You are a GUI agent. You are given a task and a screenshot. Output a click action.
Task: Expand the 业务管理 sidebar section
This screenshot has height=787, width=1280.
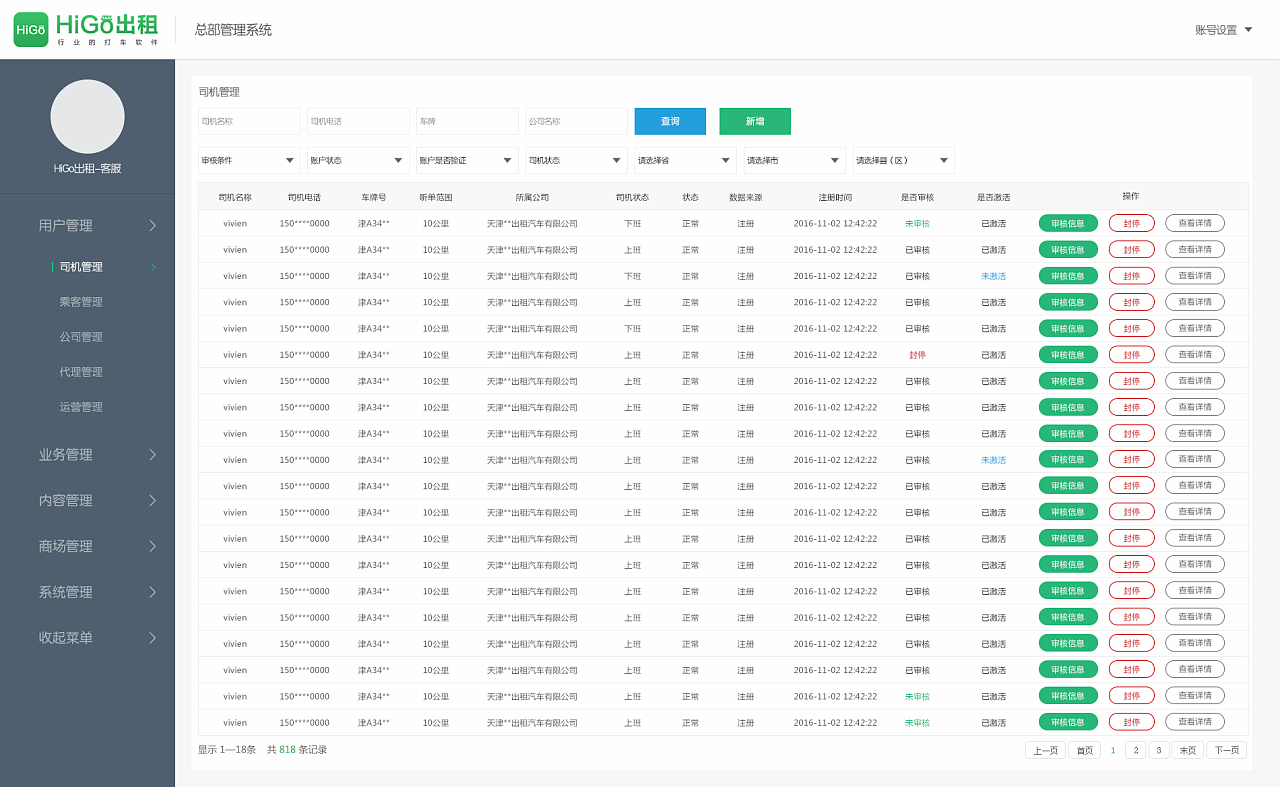pyautogui.click(x=97, y=455)
